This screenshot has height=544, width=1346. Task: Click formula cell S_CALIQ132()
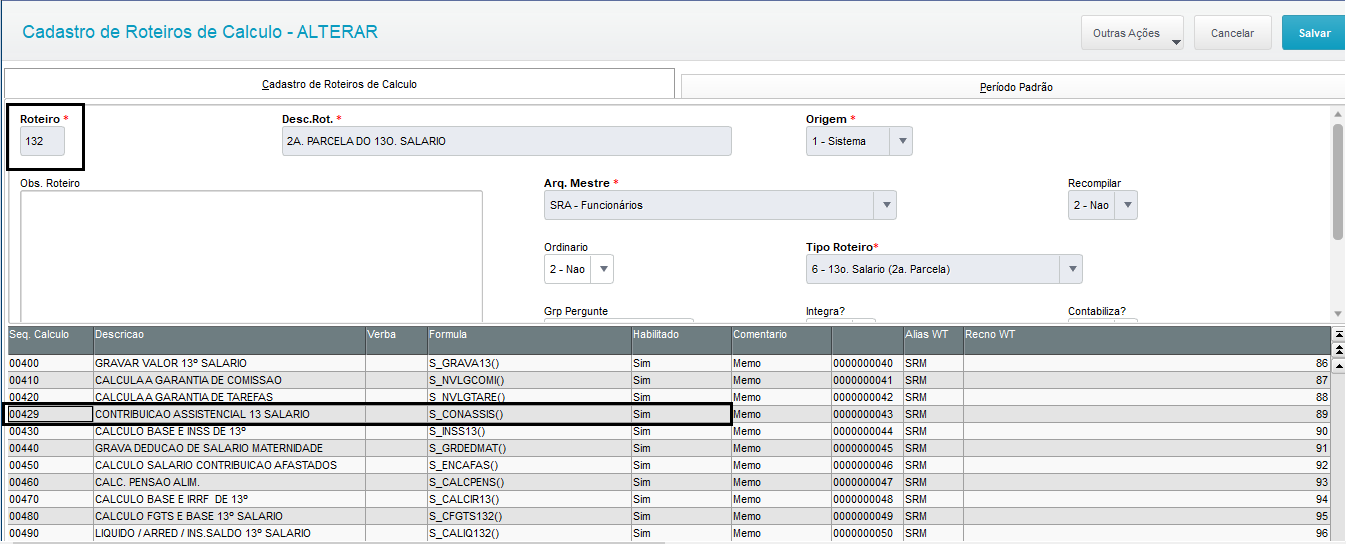tap(528, 533)
